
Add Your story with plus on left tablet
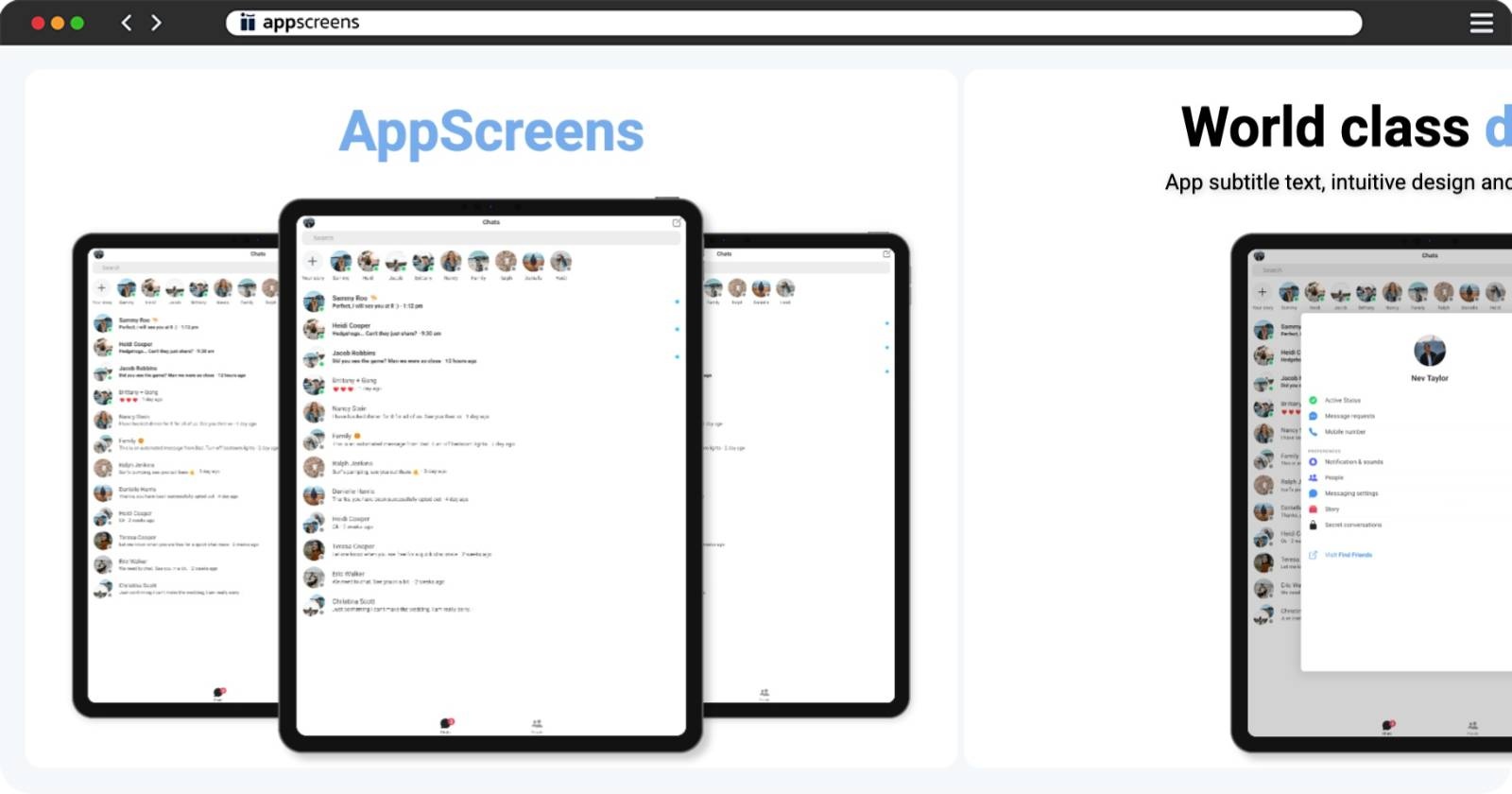click(x=102, y=288)
